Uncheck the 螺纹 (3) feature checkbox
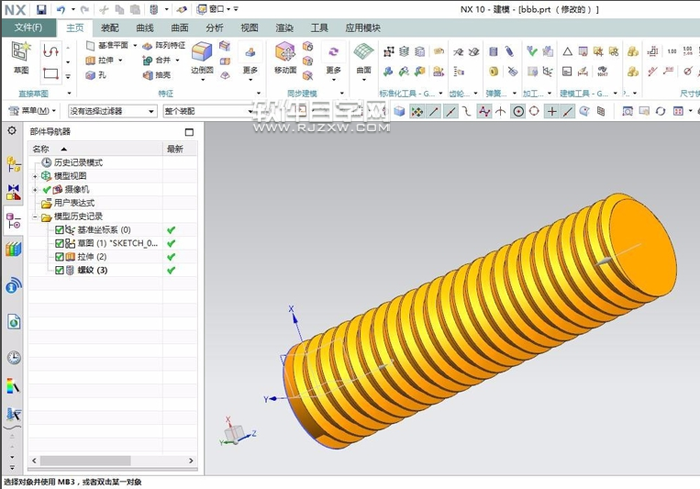Image resolution: width=700 pixels, height=489 pixels. pyautogui.click(x=60, y=269)
